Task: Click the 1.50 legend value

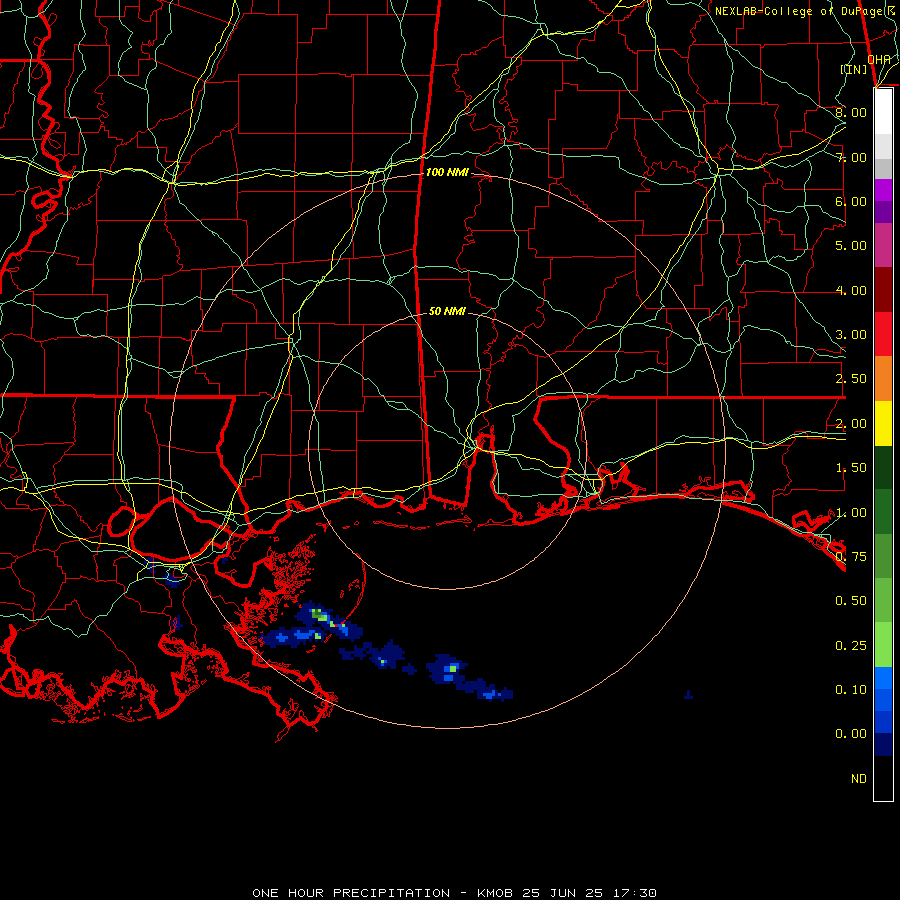Action: (x=851, y=468)
